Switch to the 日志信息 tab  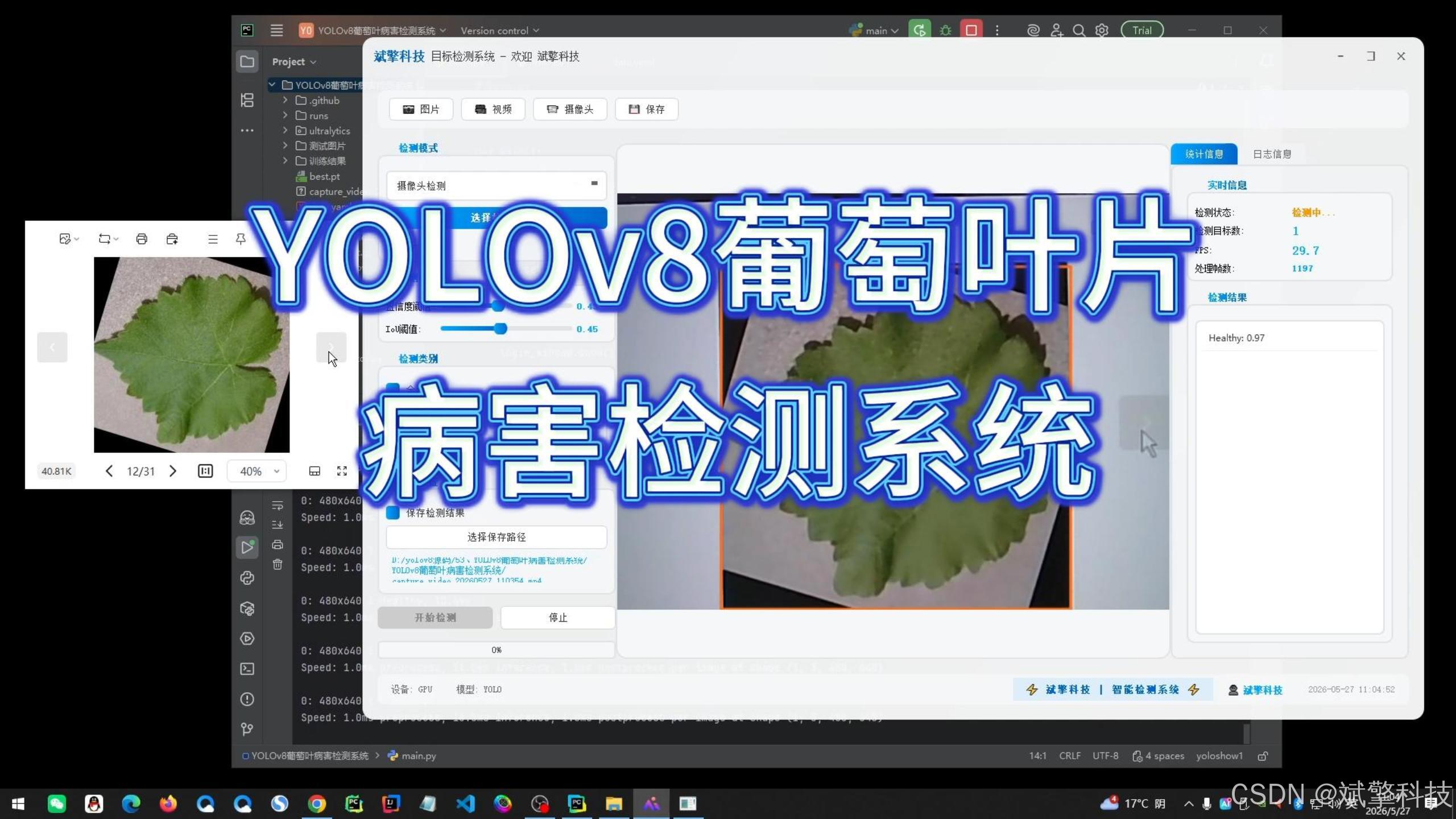(1272, 154)
